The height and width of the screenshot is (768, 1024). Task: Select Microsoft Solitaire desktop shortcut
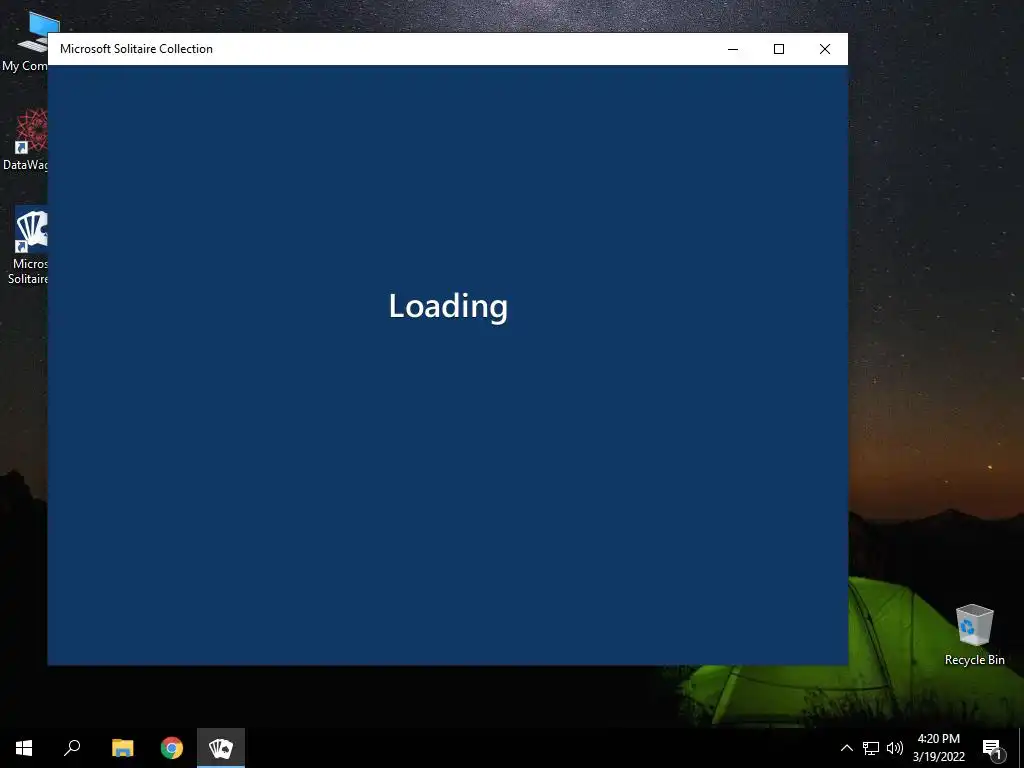pos(26,246)
